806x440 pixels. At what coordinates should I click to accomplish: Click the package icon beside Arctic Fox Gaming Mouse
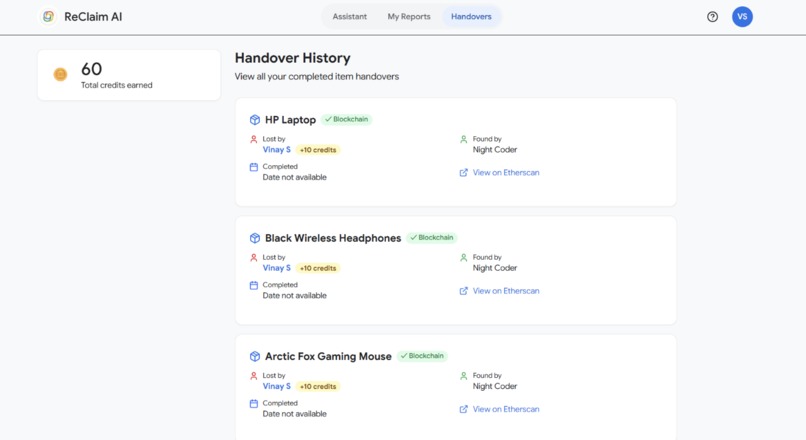point(254,356)
